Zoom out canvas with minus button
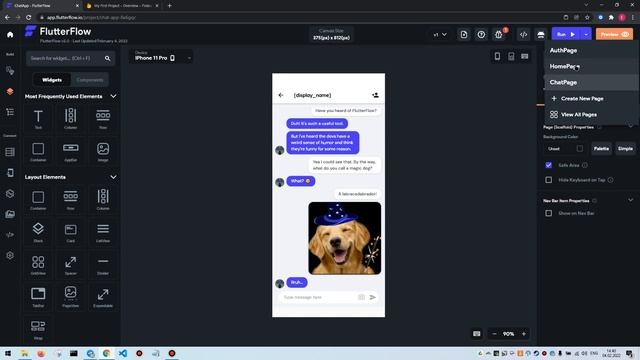The image size is (640, 360). 495,334
